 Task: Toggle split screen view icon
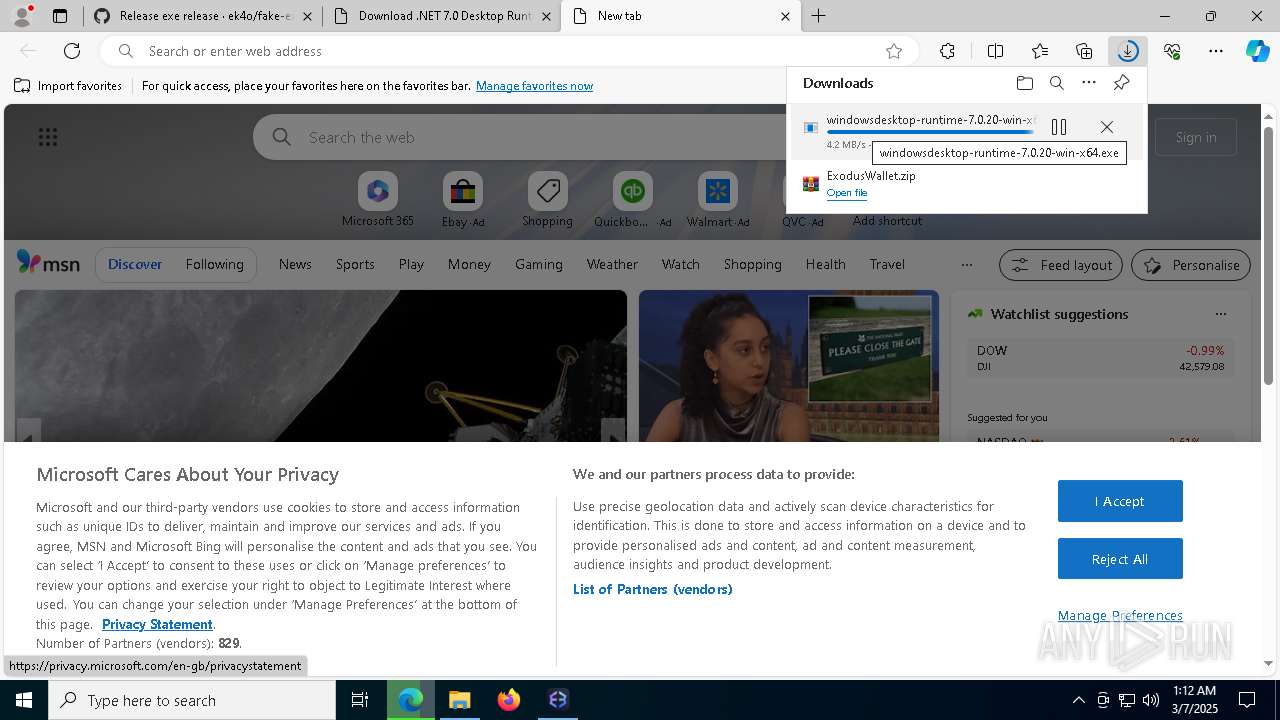[995, 51]
